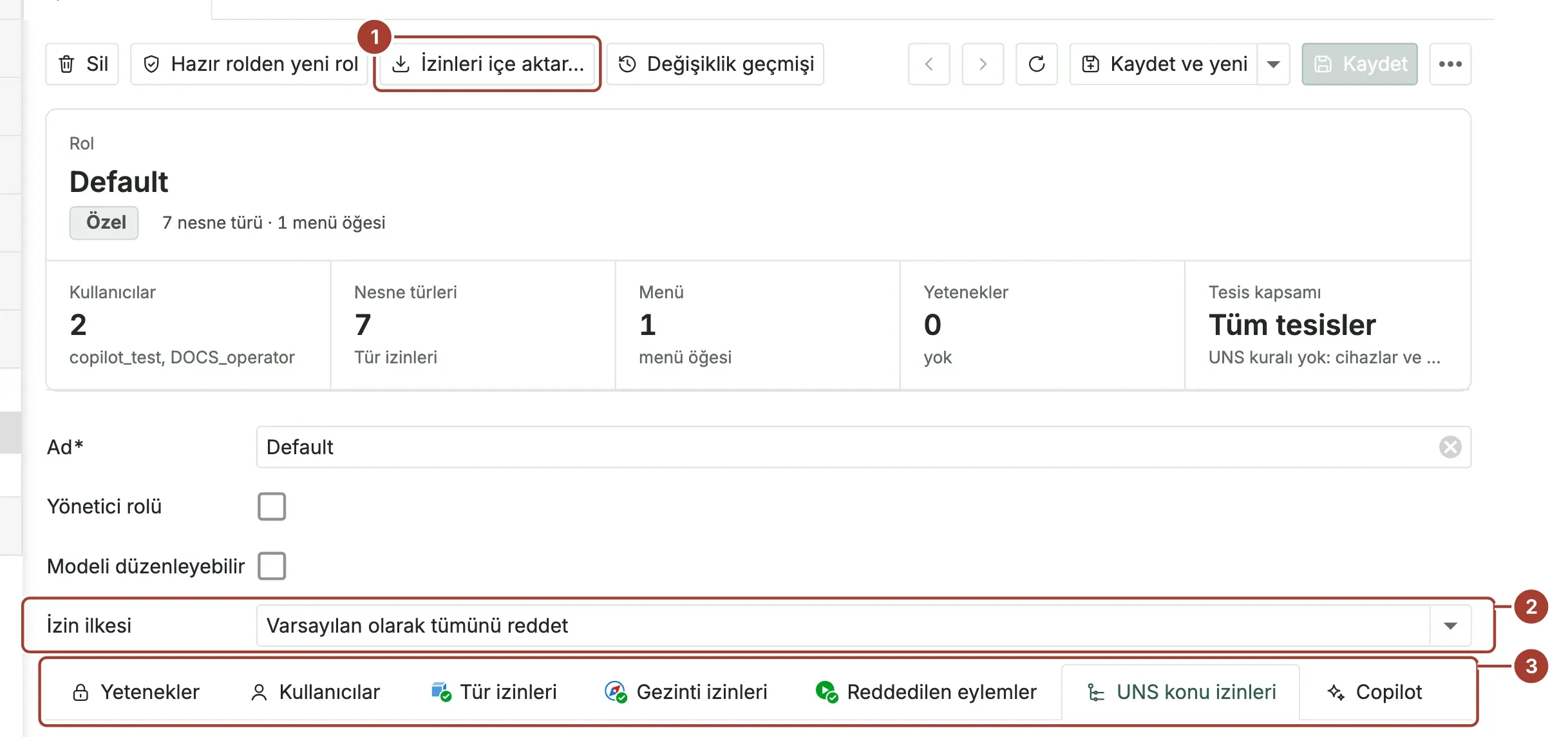This screenshot has height=737, width=1568.
Task: Open the Yetenekler summary card
Action: 1043,325
